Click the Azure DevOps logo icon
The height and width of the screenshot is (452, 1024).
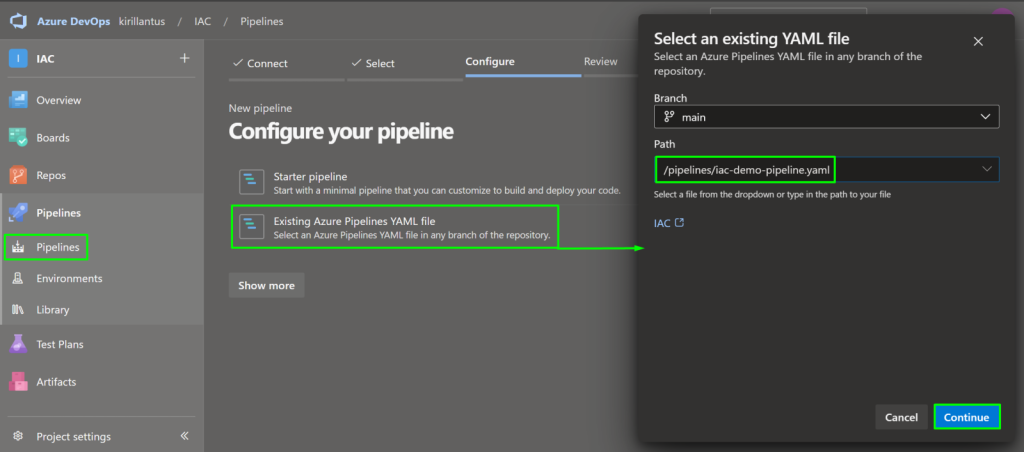(20, 20)
